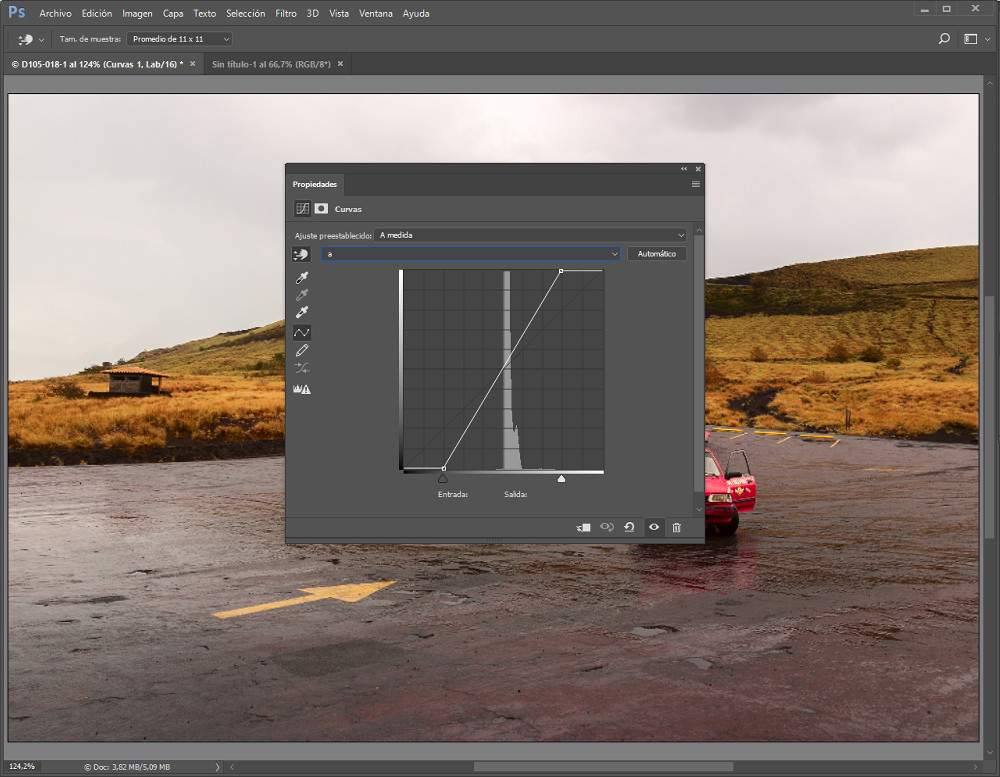The image size is (1000, 777).
Task: Delete the Curves adjustment layer with trash icon
Action: pyautogui.click(x=677, y=527)
